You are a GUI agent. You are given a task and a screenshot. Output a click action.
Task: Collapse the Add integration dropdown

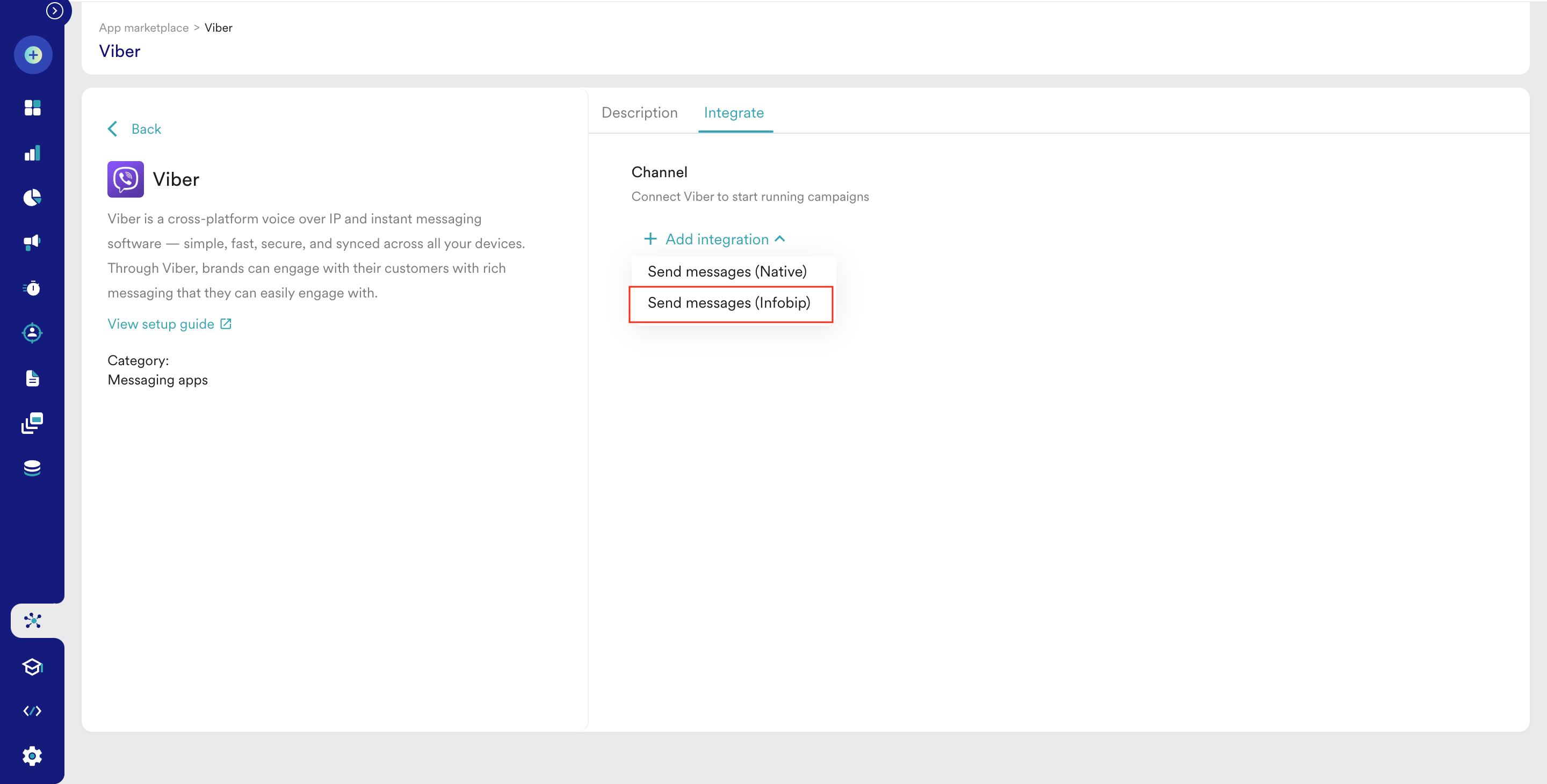[780, 239]
